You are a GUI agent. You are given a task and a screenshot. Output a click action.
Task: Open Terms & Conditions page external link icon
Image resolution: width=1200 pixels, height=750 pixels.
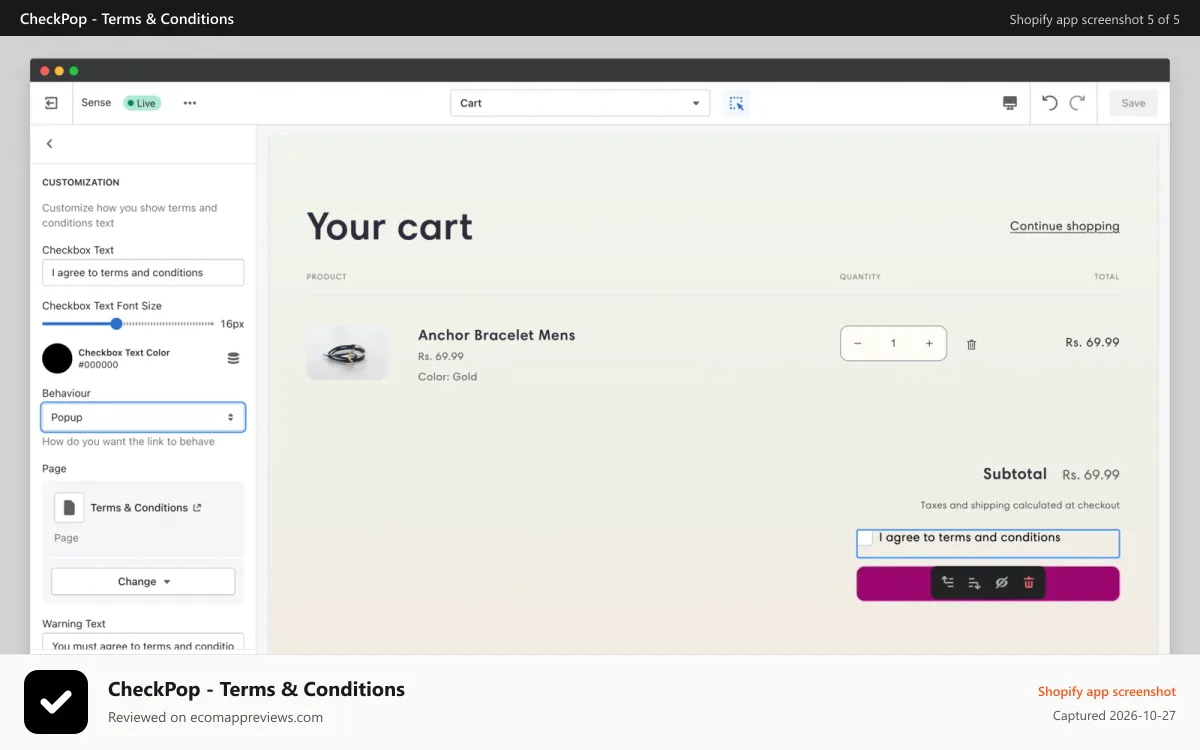[x=197, y=507]
